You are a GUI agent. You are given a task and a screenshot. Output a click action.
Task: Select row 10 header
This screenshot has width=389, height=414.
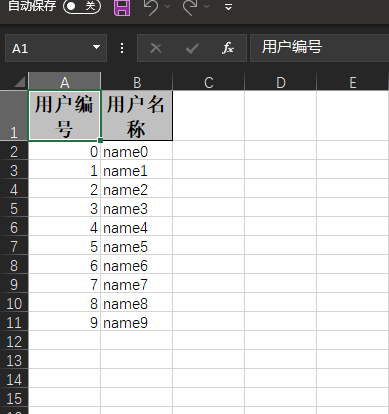tap(14, 302)
